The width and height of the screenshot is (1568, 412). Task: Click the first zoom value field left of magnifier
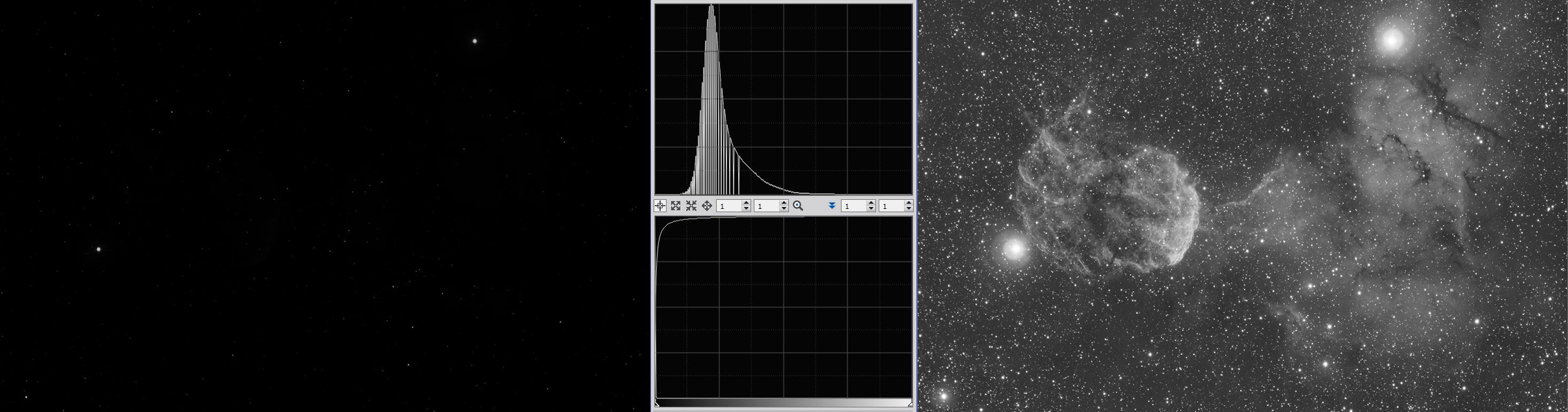click(728, 206)
